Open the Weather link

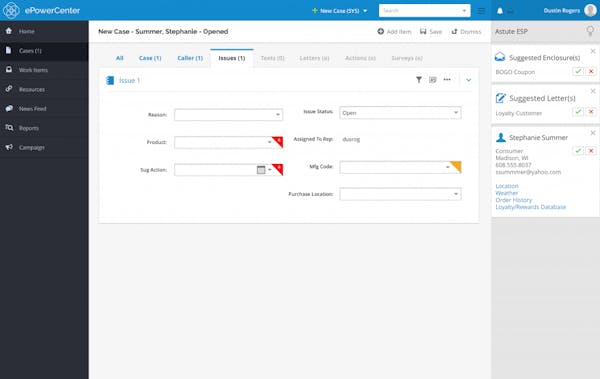click(x=507, y=193)
